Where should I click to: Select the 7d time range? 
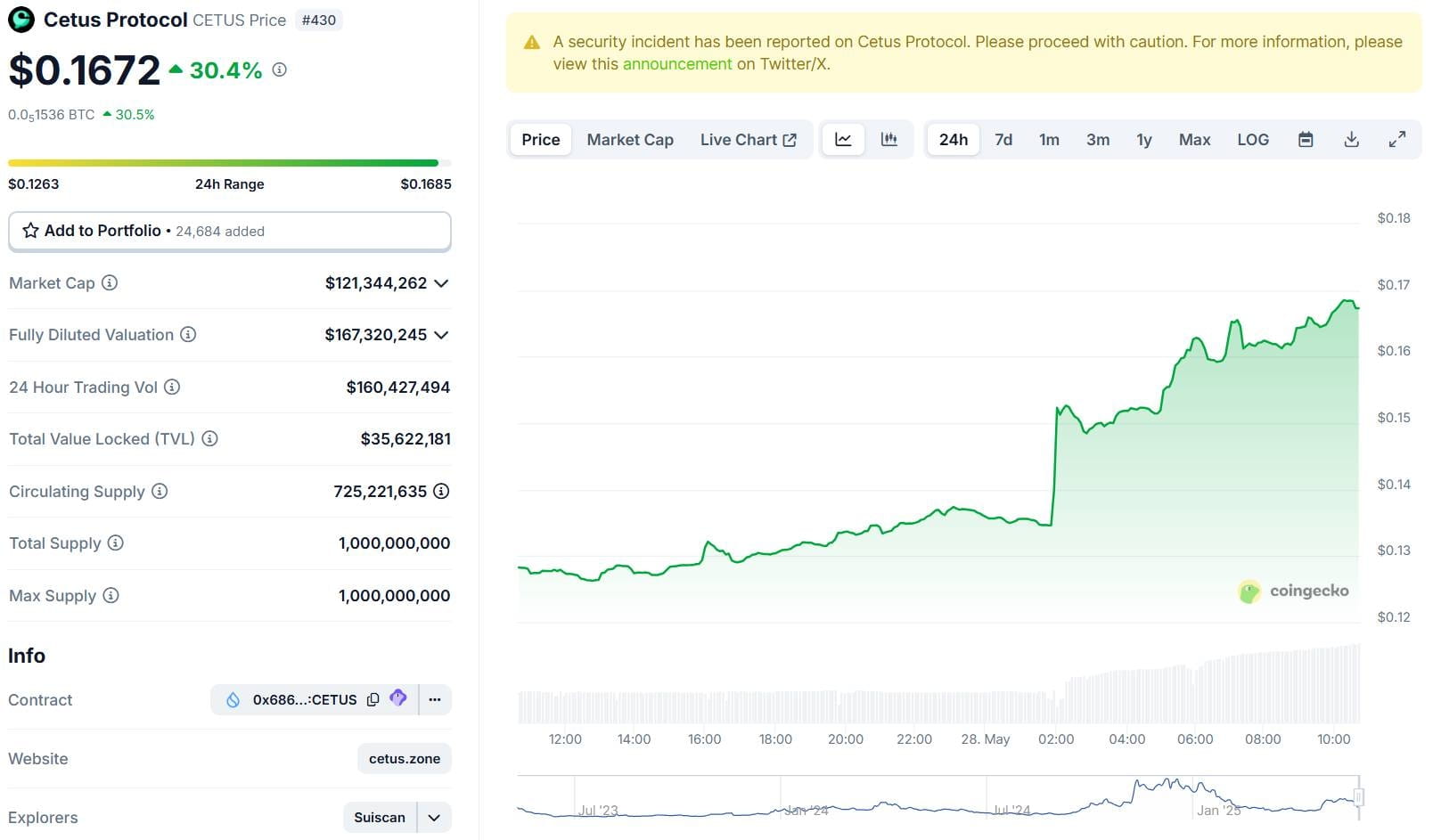(x=1003, y=140)
